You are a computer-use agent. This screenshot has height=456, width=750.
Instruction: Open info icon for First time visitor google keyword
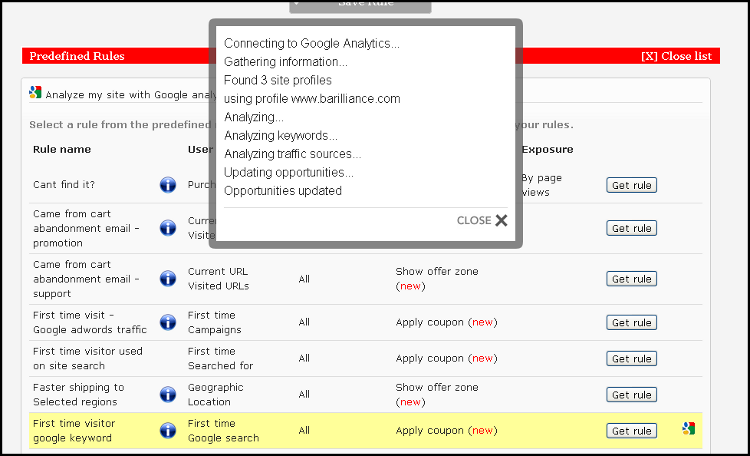(x=167, y=431)
